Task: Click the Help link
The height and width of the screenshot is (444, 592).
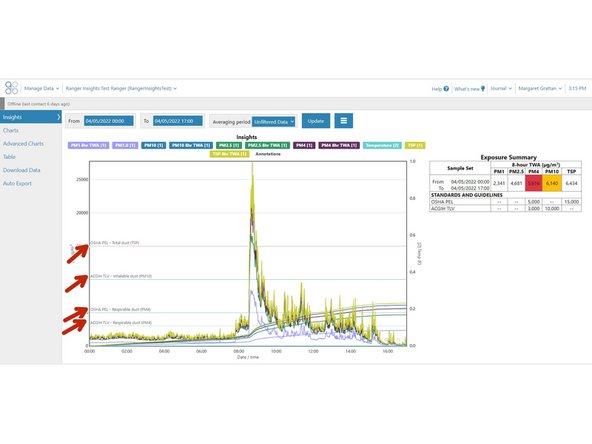Action: (436, 89)
